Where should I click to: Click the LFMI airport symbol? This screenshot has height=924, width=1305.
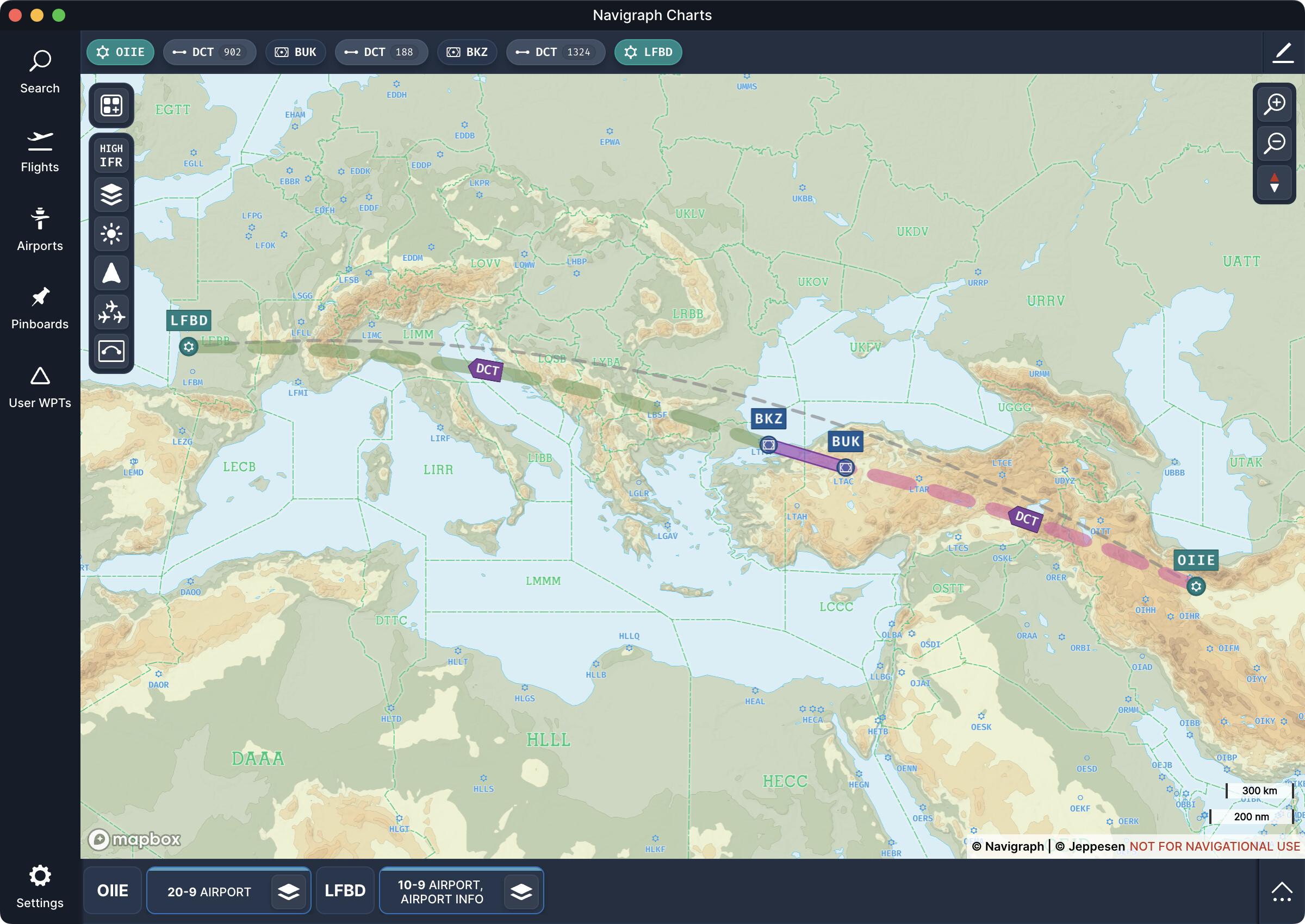[298, 382]
